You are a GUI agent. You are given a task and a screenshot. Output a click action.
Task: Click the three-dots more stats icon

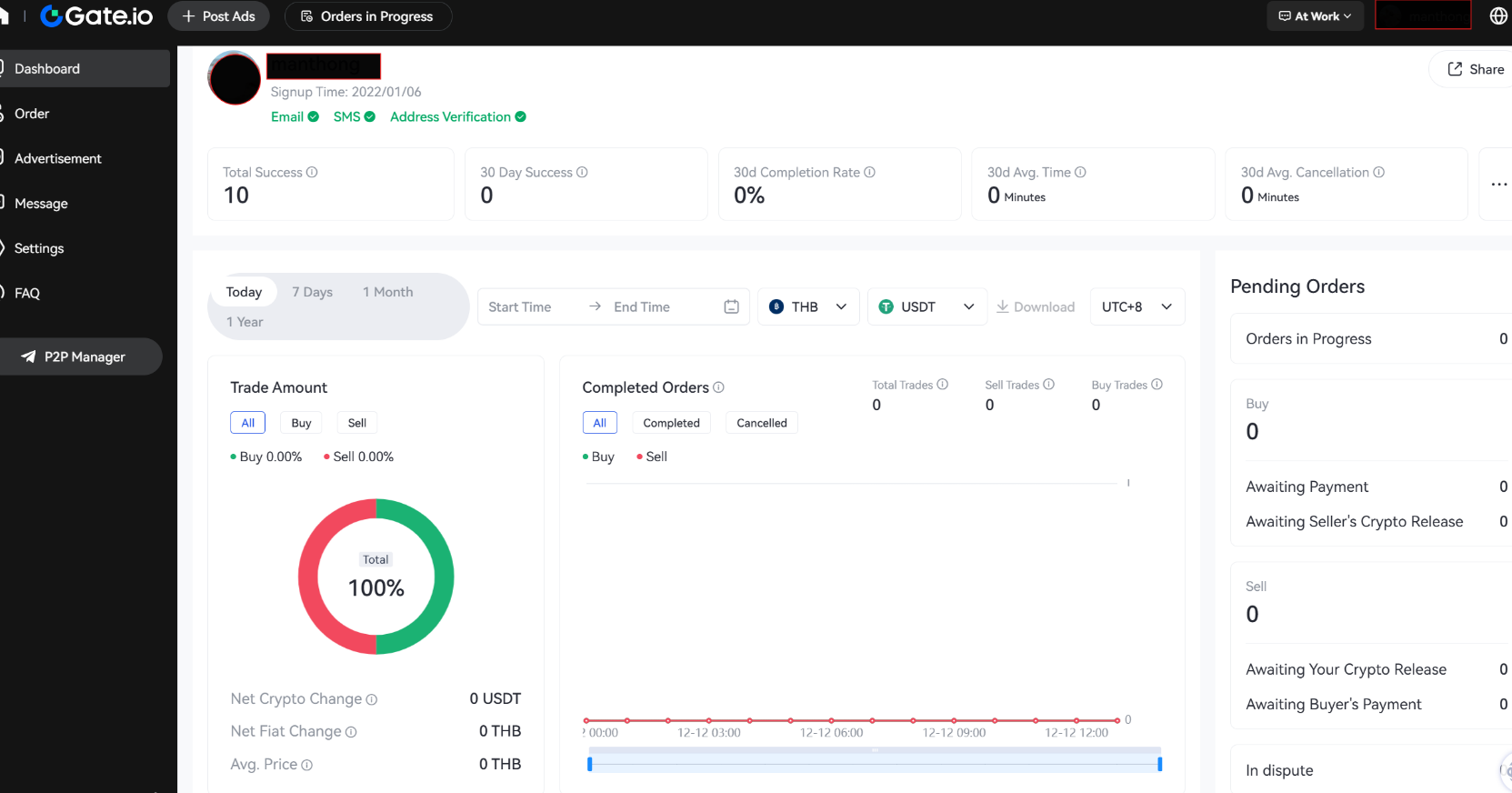click(1498, 185)
